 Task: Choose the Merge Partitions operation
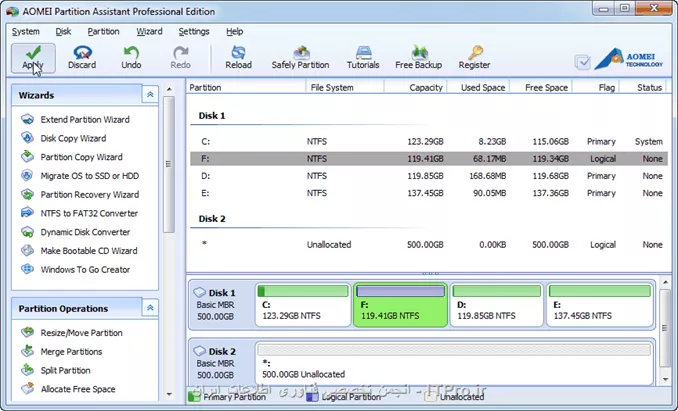[71, 352]
